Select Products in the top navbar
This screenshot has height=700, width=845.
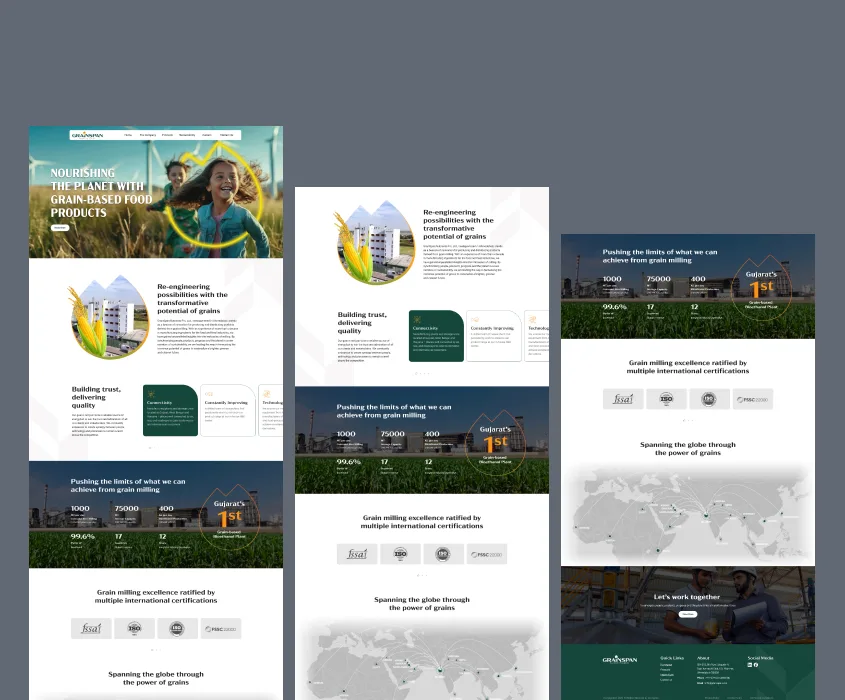point(168,135)
